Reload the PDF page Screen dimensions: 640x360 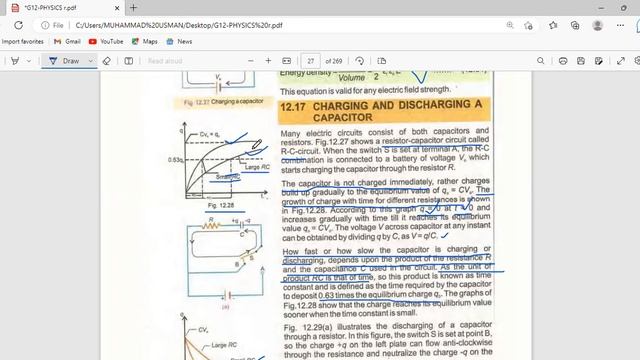(18, 25)
